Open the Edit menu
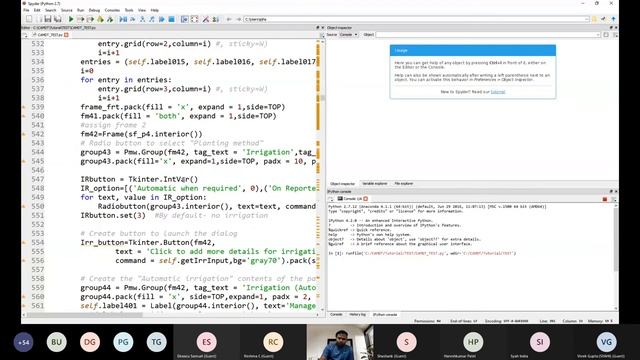Viewport: 640px width, 360px height. coord(37,10)
